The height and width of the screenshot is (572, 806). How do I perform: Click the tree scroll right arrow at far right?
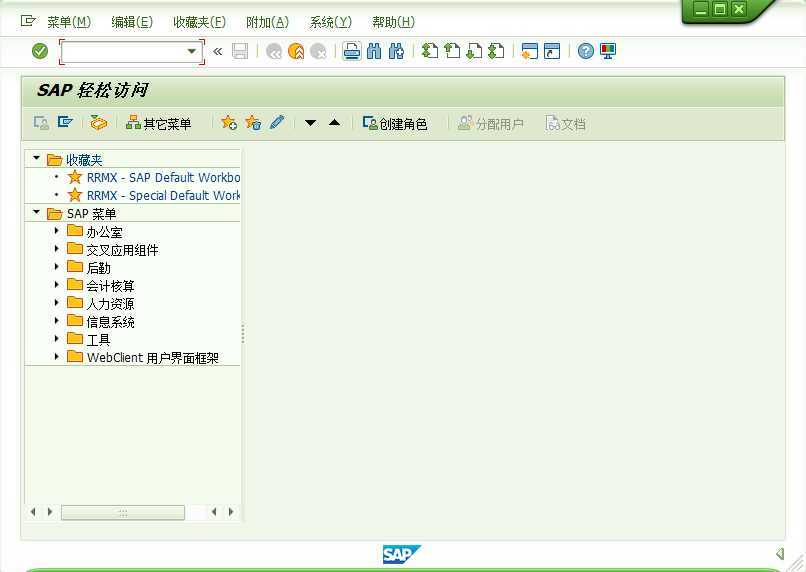[231, 512]
